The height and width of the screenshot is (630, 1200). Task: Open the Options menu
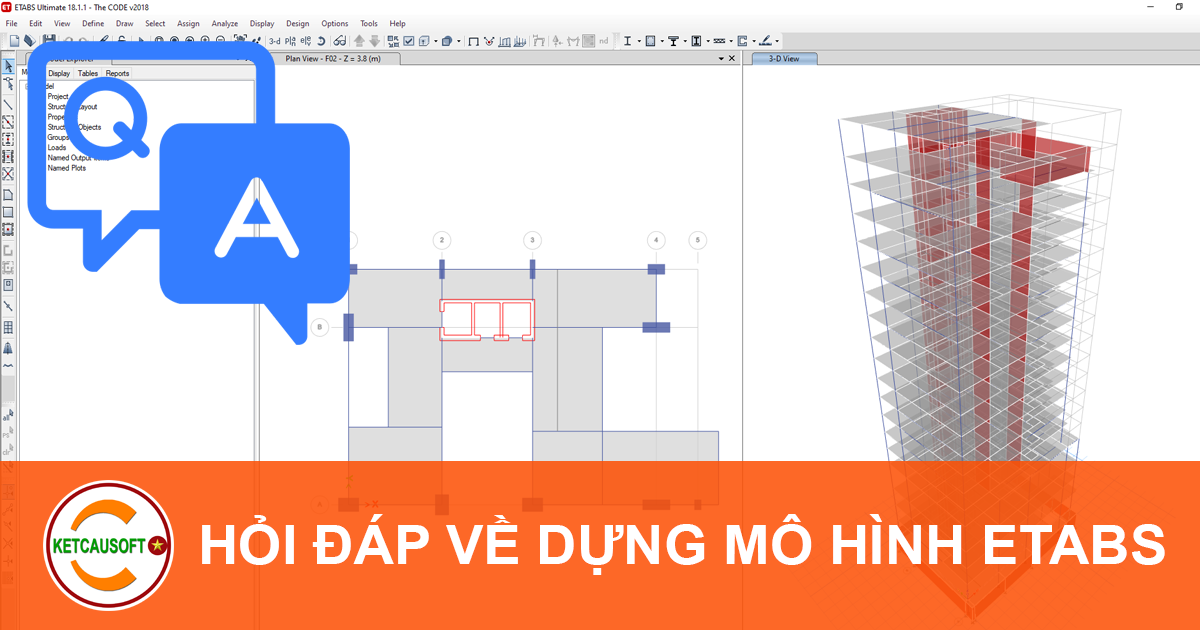coord(335,23)
